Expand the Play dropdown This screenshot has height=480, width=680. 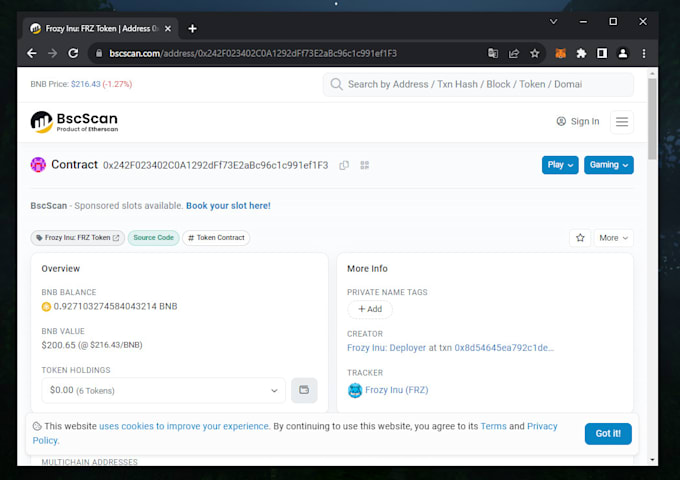pos(560,165)
